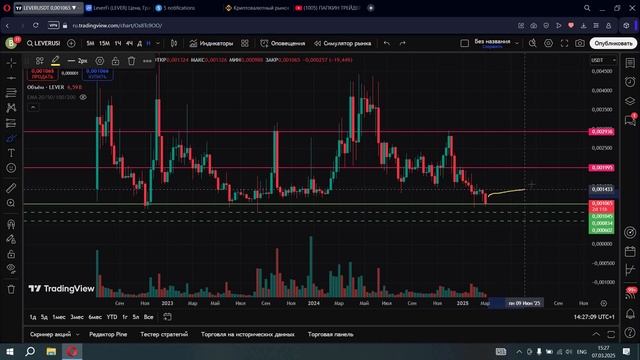Set chart range to YTD
The height and width of the screenshot is (360, 640).
click(112, 317)
